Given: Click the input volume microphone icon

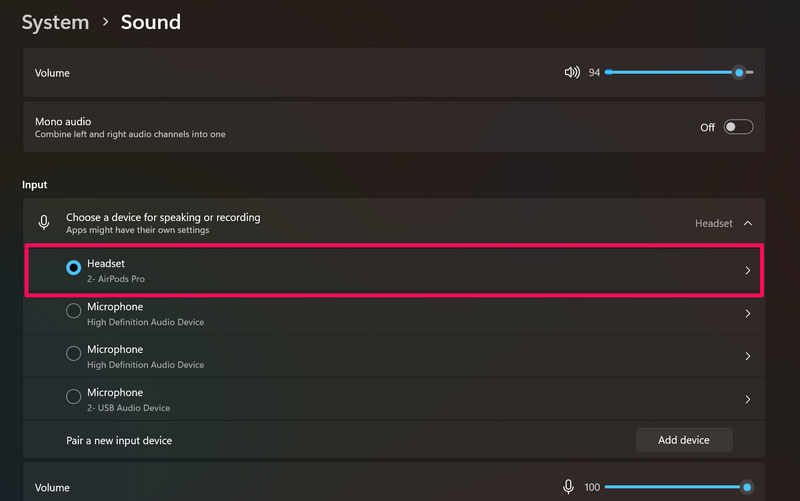Looking at the screenshot, I should 568,487.
